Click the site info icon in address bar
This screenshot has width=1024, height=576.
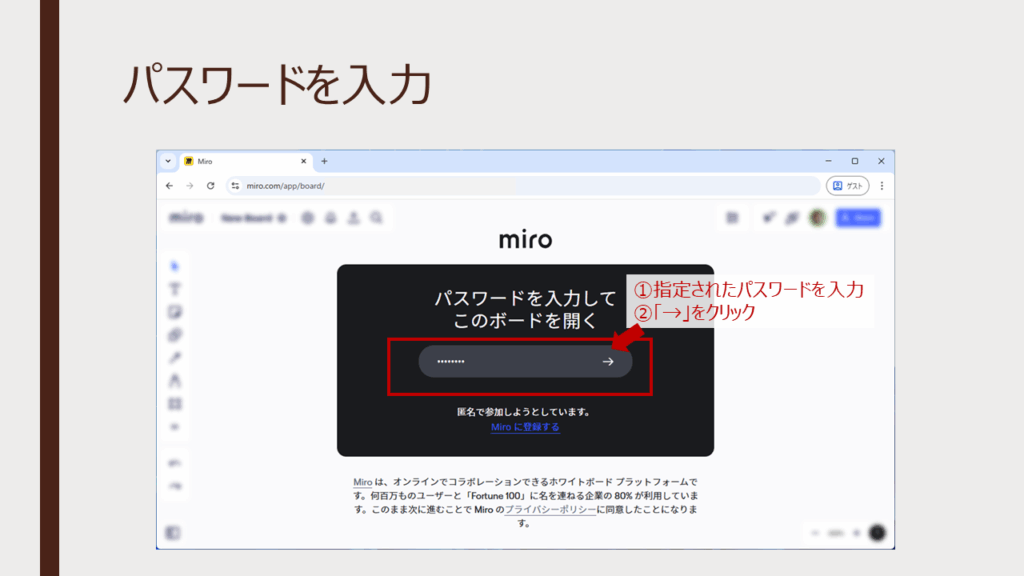click(235, 186)
